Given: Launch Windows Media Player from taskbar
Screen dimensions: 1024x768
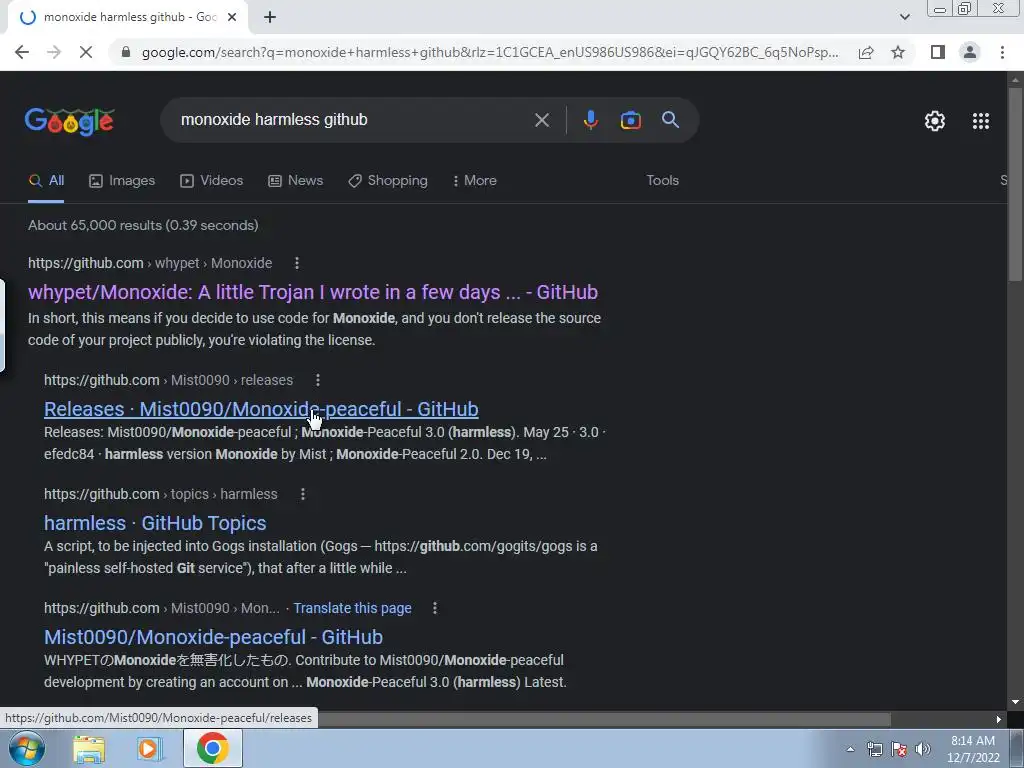Looking at the screenshot, I should [150, 749].
